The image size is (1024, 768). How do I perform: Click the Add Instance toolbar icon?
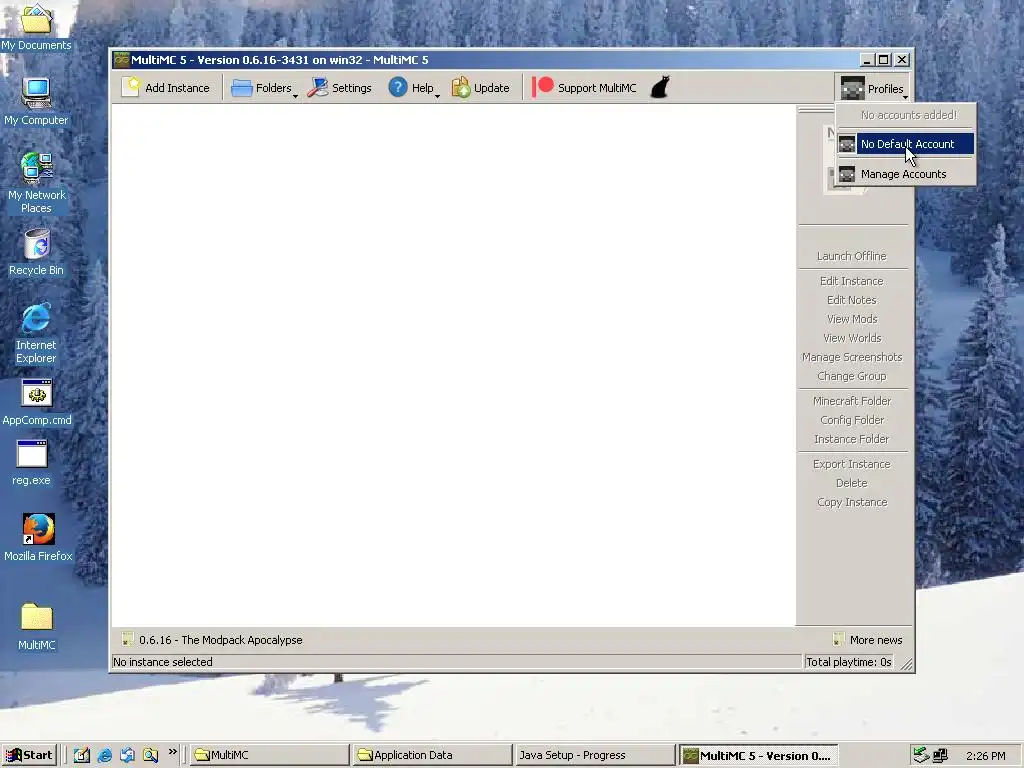[x=131, y=88]
